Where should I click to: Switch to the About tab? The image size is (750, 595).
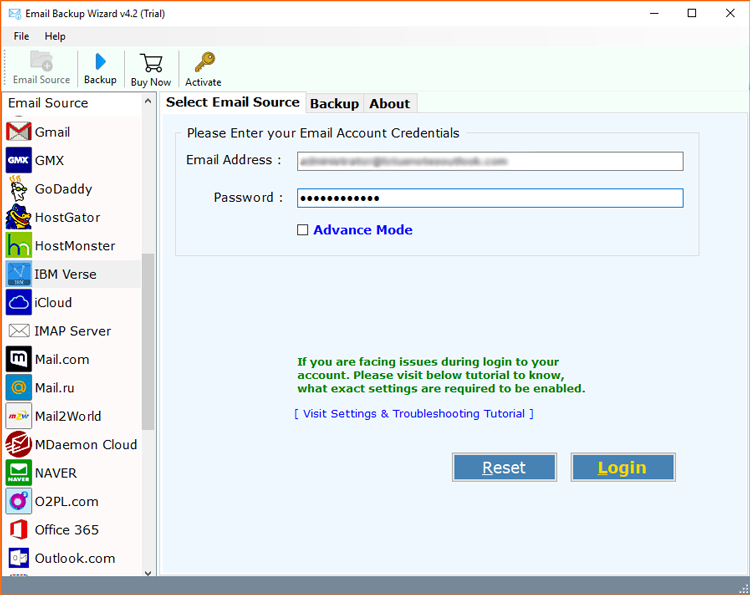389,104
